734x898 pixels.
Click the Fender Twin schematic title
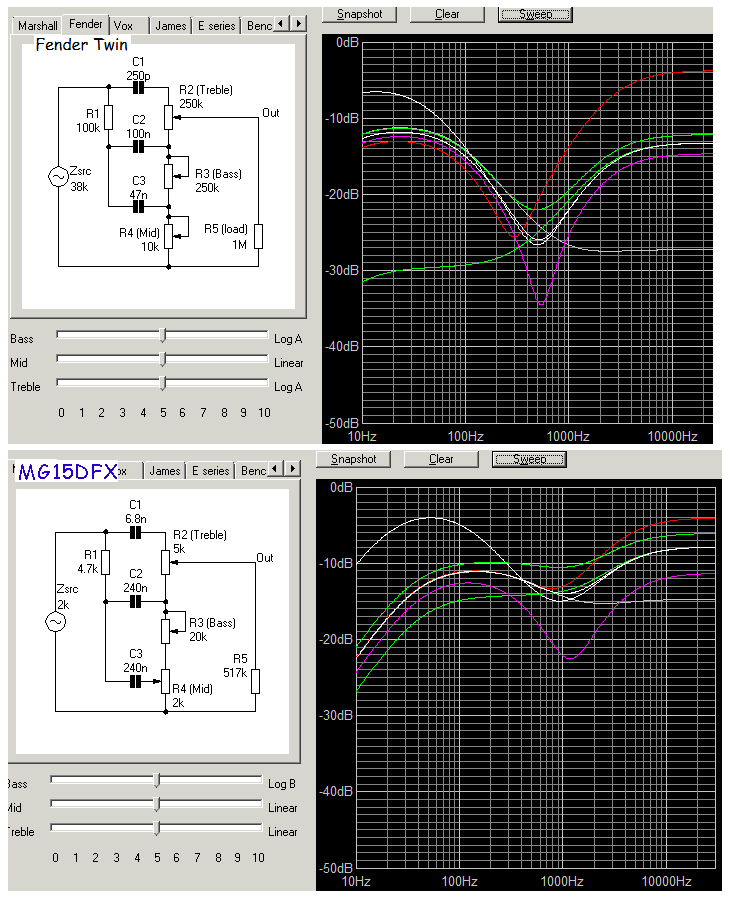pyautogui.click(x=81, y=45)
